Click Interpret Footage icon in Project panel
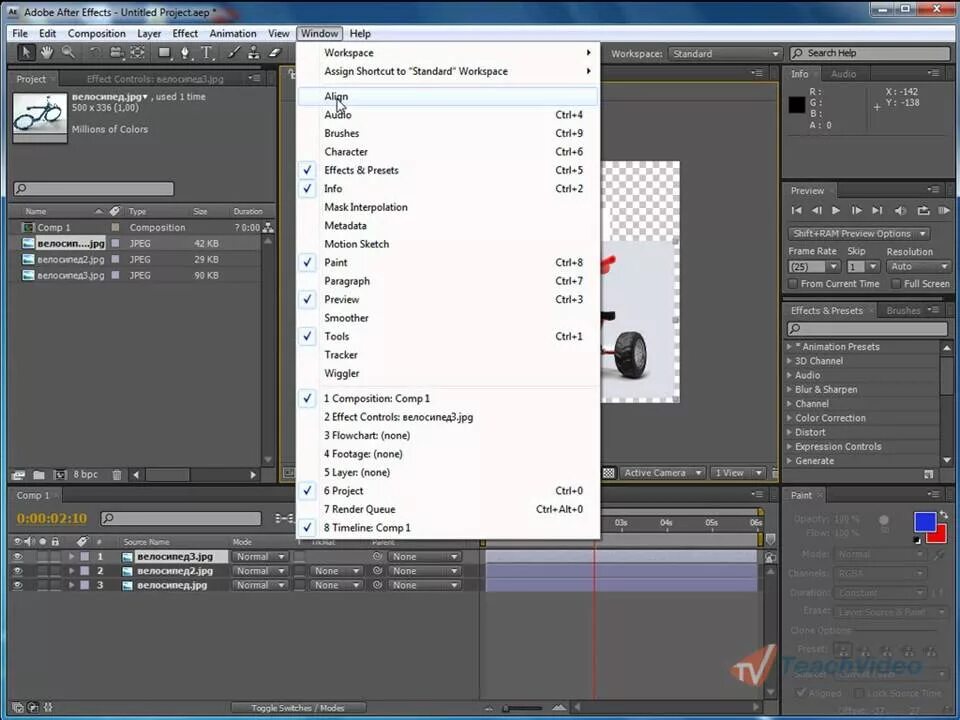960x720 pixels. point(18,474)
